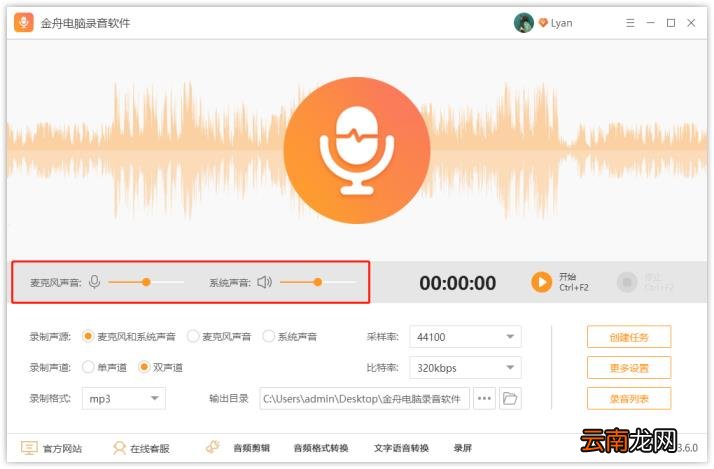Open 官方网站 official website link
Image resolution: width=714 pixels, height=469 pixels.
click(x=62, y=449)
